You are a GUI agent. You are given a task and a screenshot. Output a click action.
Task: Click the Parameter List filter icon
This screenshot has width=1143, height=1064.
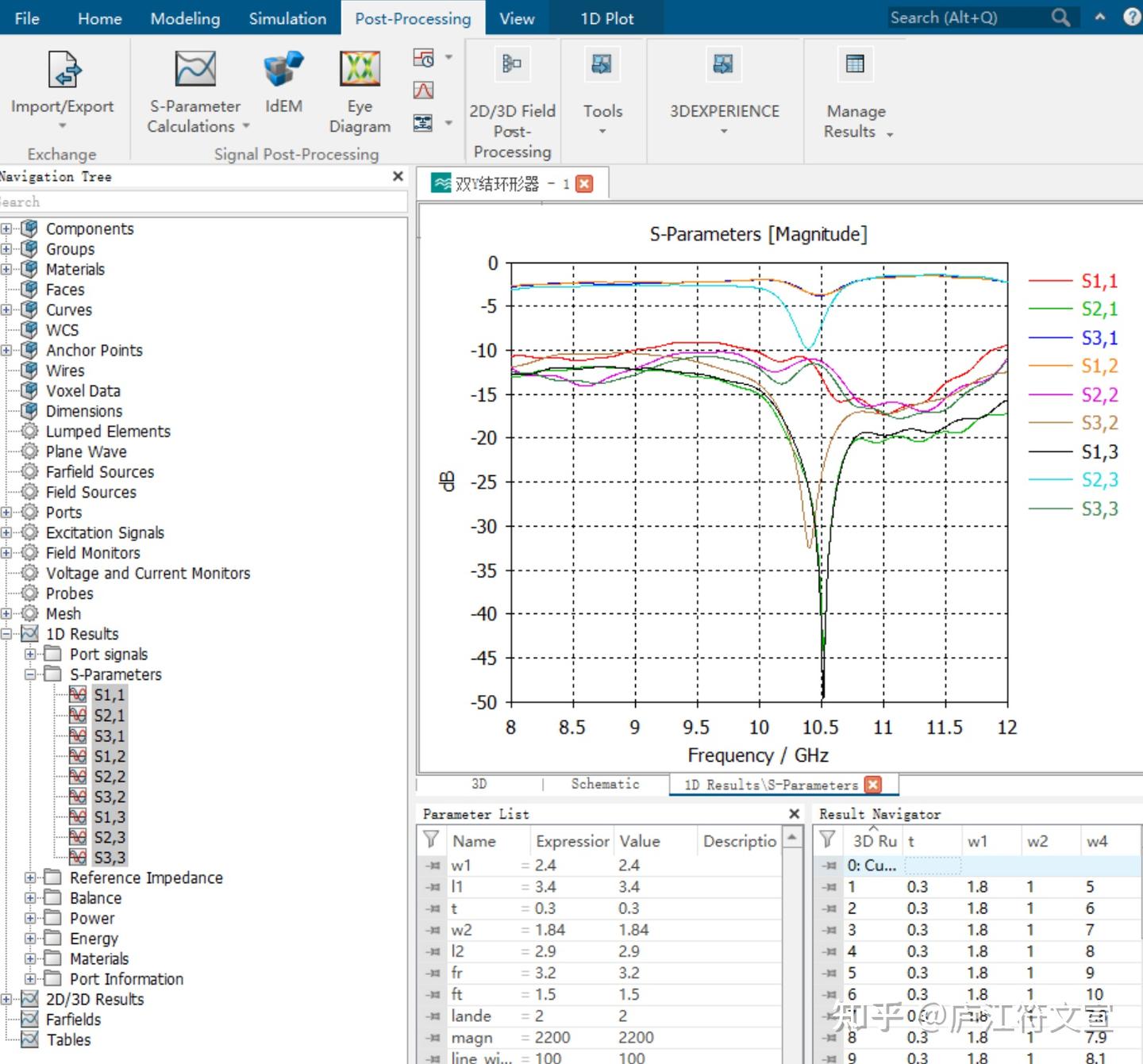[431, 840]
